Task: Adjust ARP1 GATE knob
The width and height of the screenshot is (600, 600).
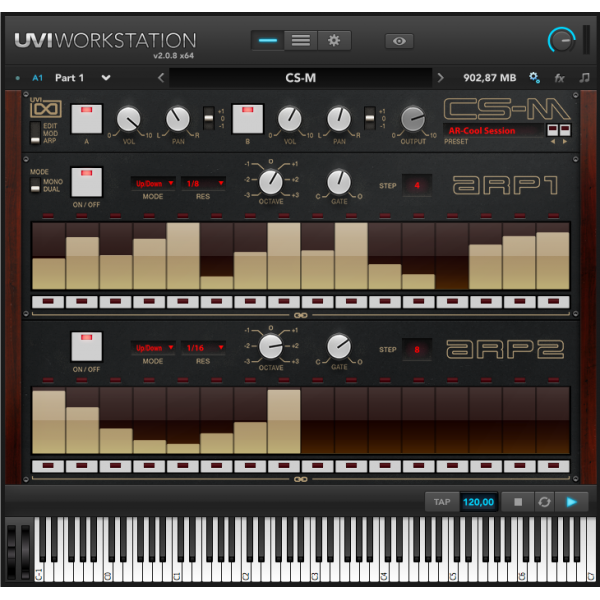Action: 339,182
